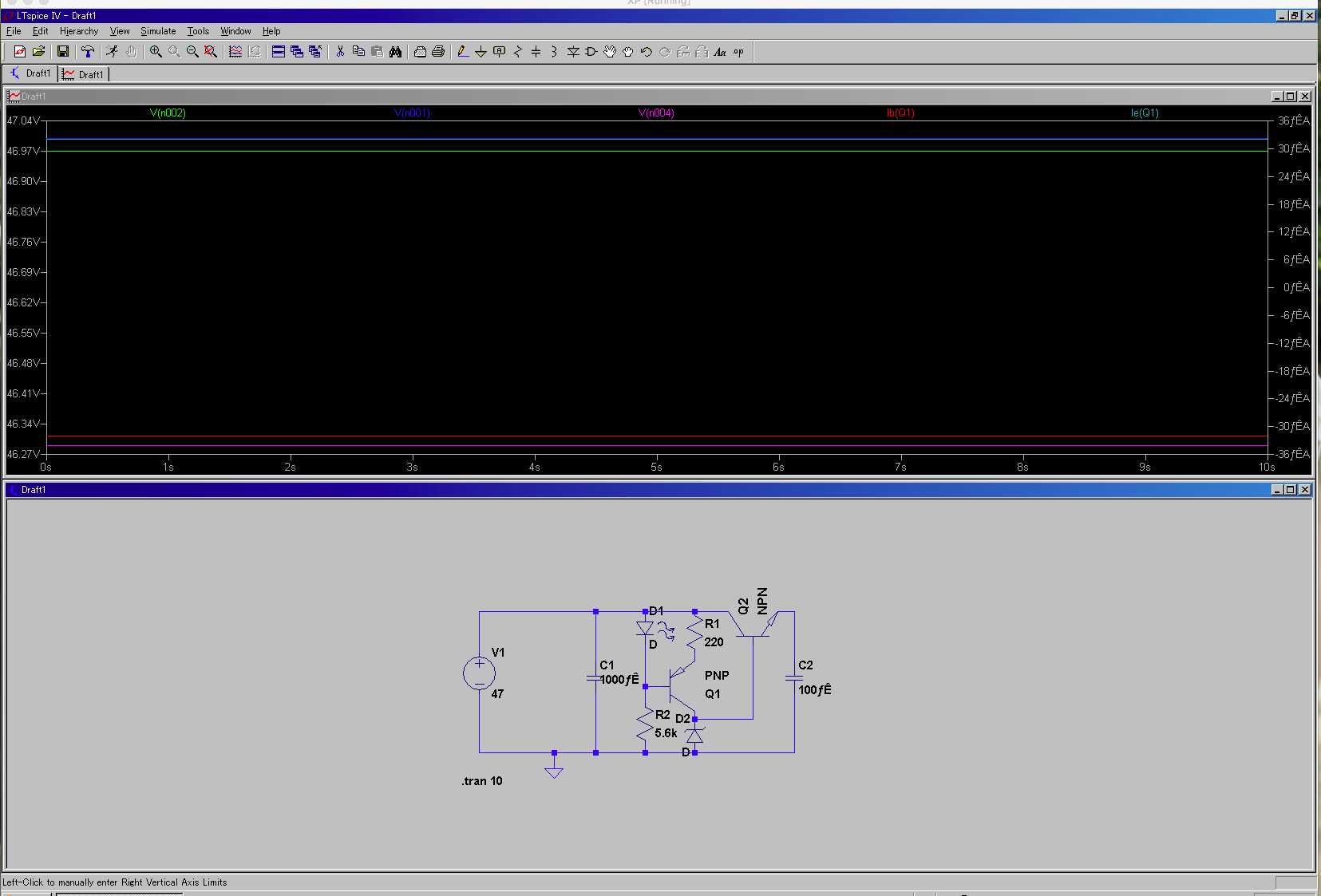The image size is (1321, 896).
Task: Select the SPICE directive .op tool
Action: point(738,52)
